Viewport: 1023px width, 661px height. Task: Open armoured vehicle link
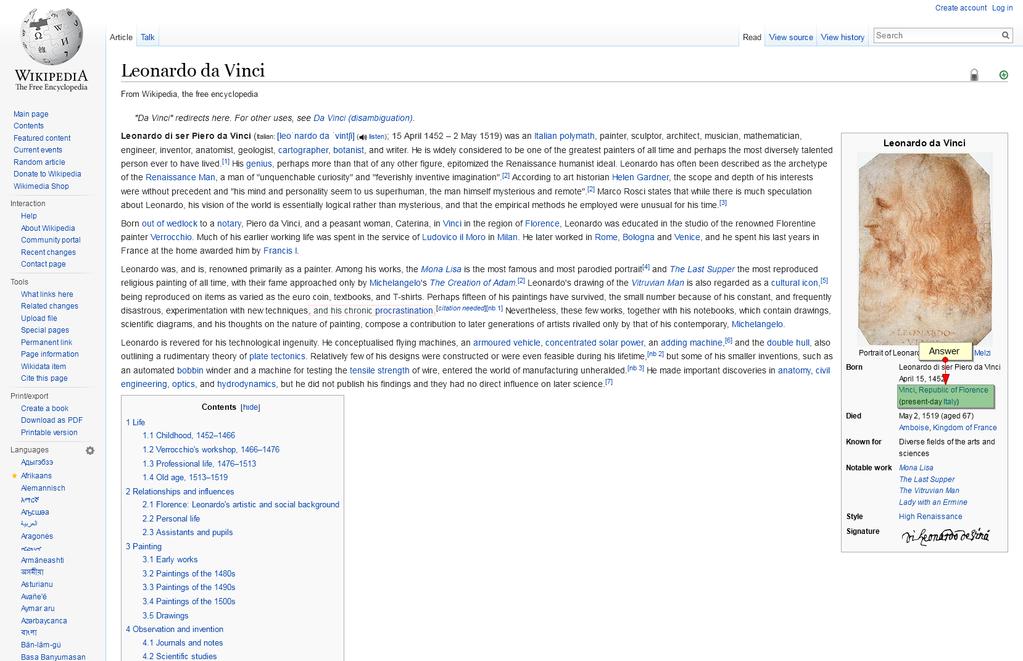(506, 343)
